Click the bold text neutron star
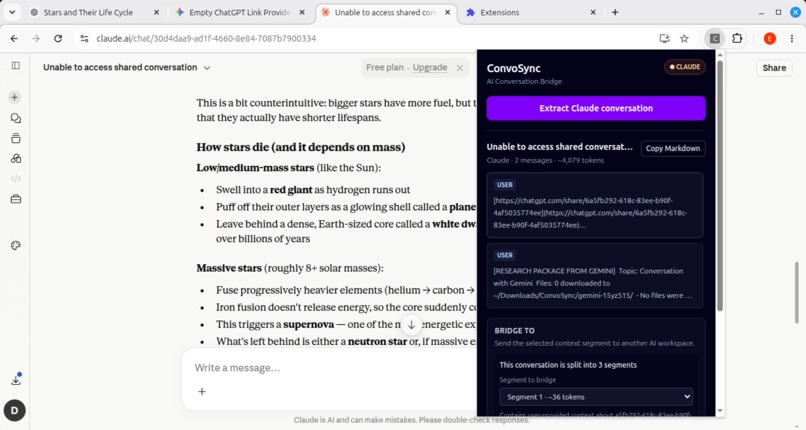Viewport: 806px width, 430px height. click(377, 342)
